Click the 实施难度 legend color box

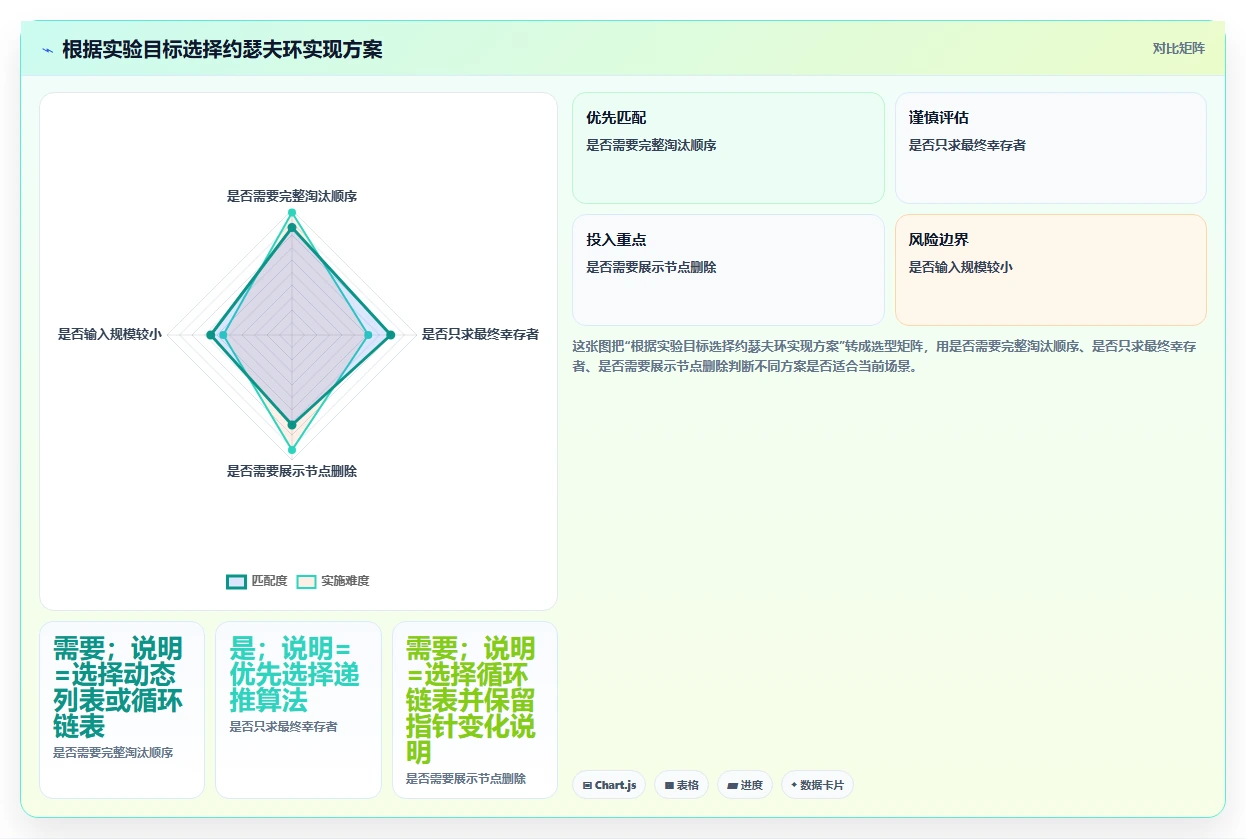[x=306, y=581]
